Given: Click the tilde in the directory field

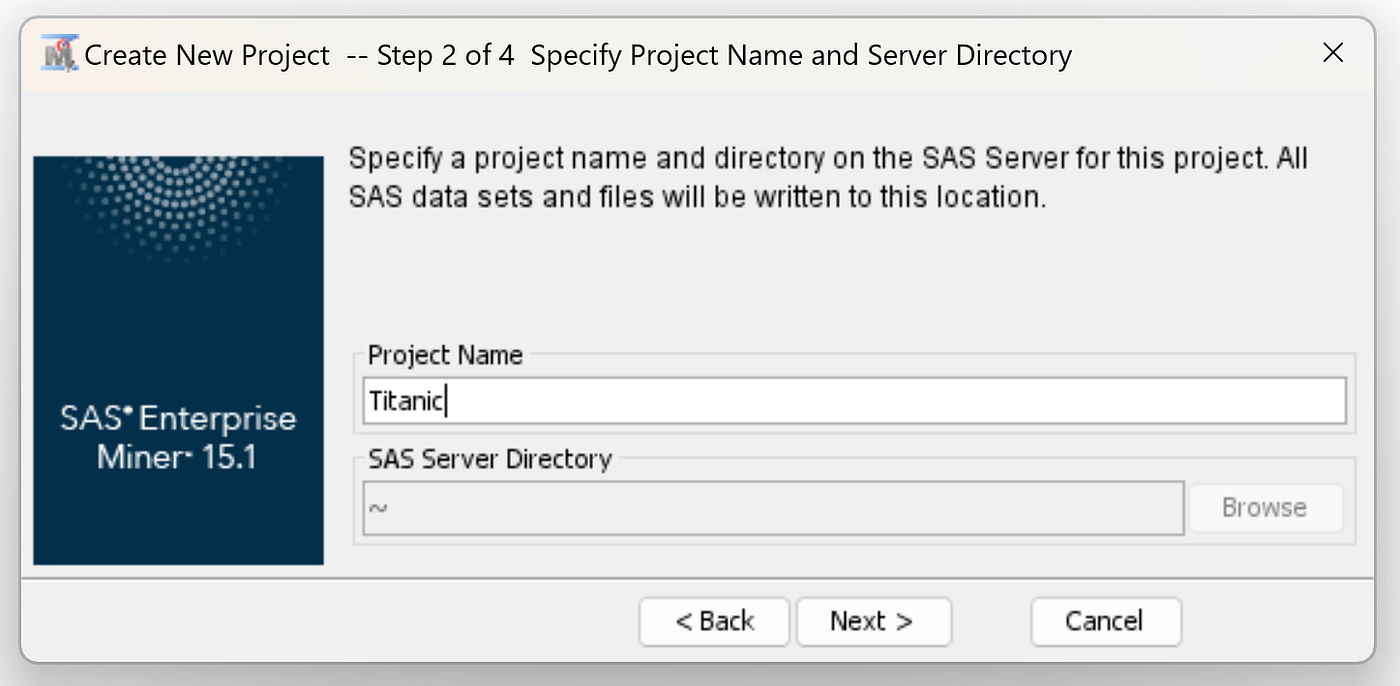Looking at the screenshot, I should pos(378,509).
